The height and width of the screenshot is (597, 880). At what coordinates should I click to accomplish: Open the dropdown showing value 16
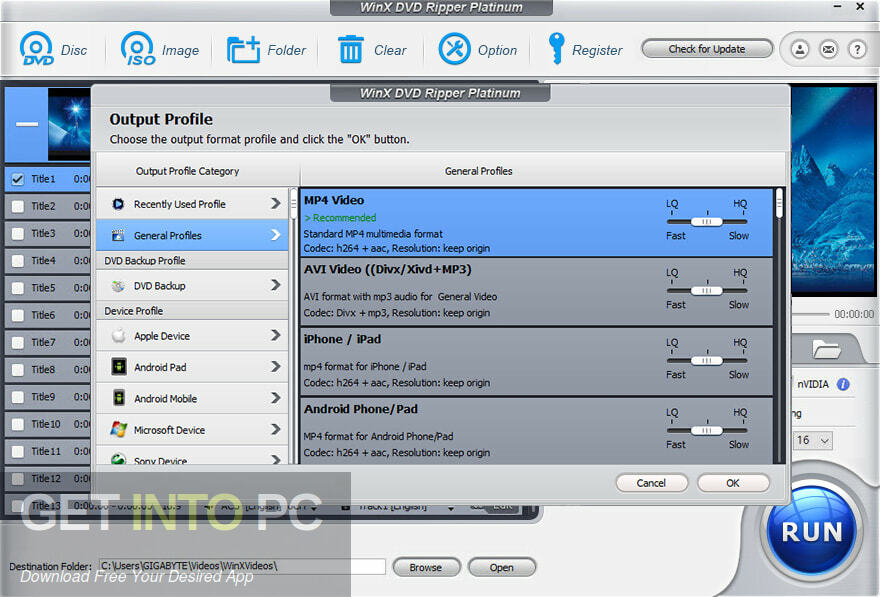point(813,440)
